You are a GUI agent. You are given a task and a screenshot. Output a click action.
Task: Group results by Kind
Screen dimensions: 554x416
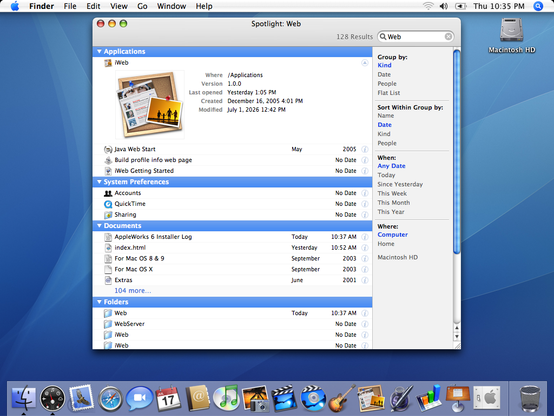384,65
